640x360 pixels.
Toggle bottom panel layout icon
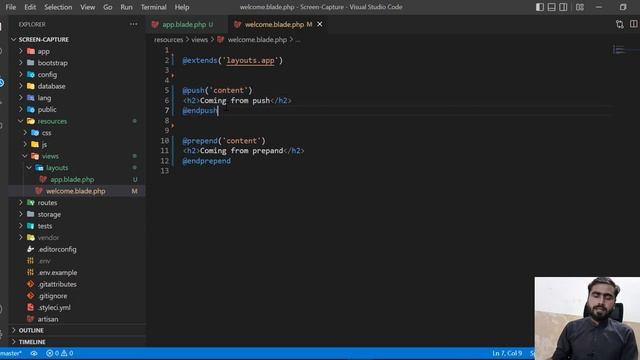click(x=551, y=7)
